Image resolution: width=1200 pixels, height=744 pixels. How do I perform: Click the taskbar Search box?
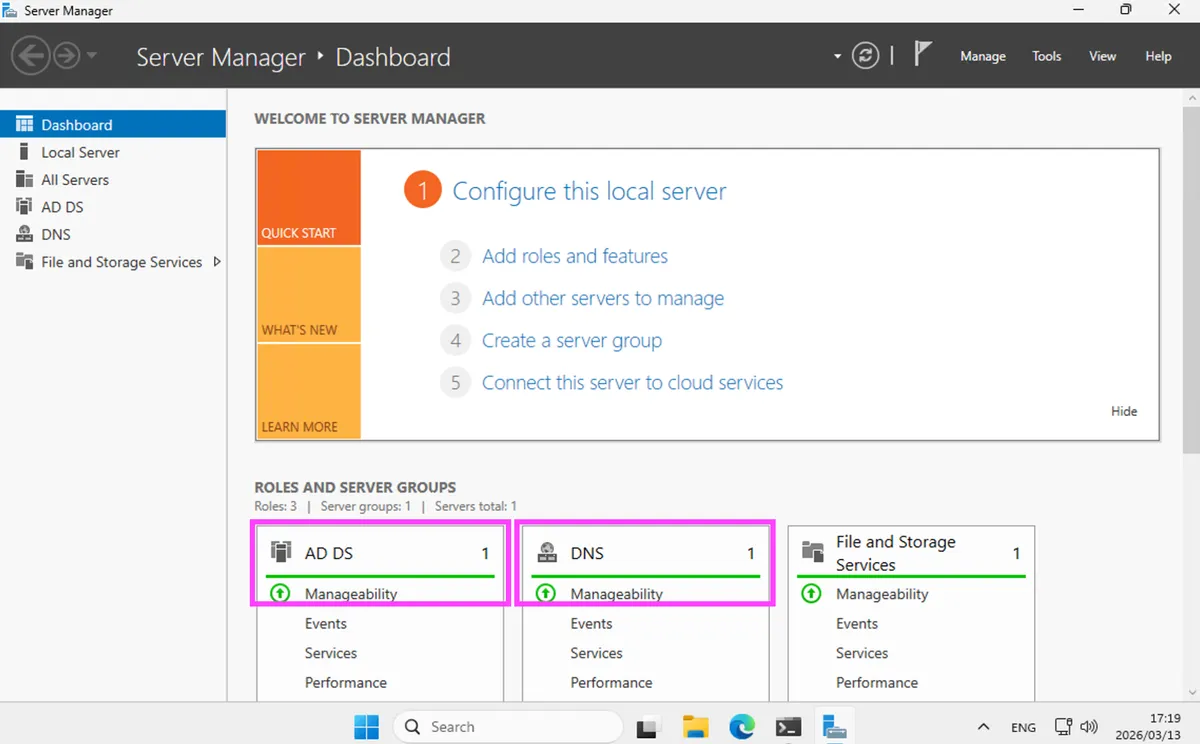tap(508, 727)
